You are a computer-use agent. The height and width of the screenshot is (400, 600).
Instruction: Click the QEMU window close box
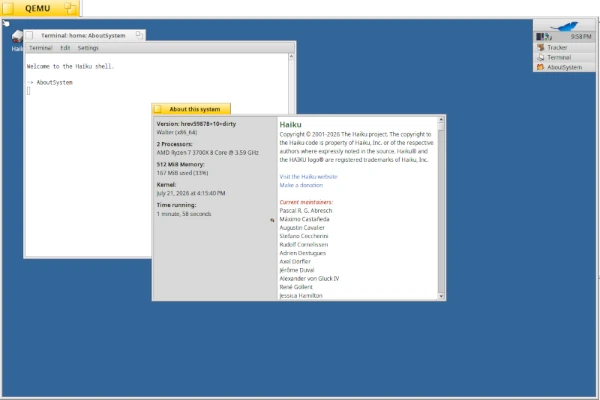tap(8, 8)
